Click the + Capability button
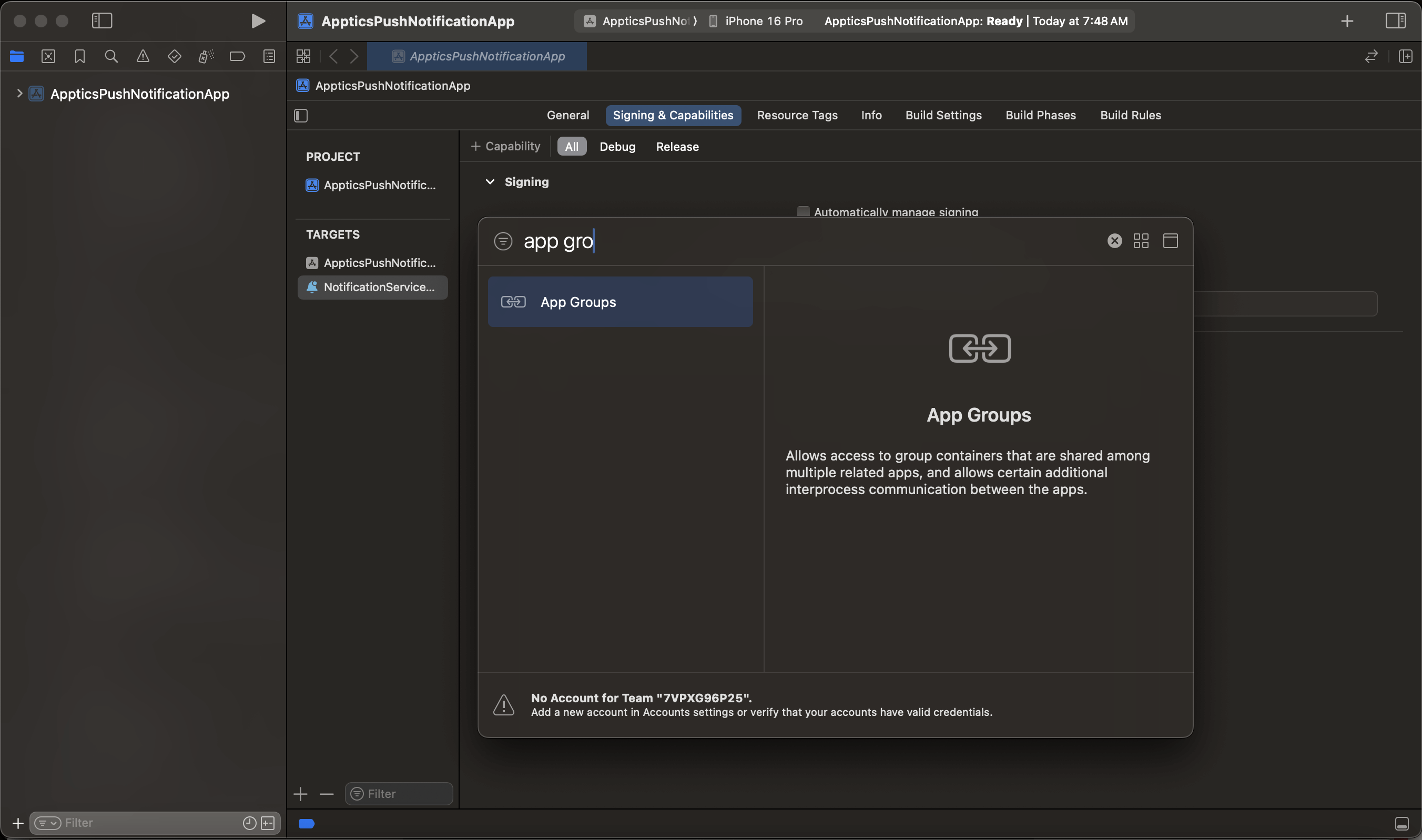This screenshot has width=1422, height=840. tap(505, 147)
